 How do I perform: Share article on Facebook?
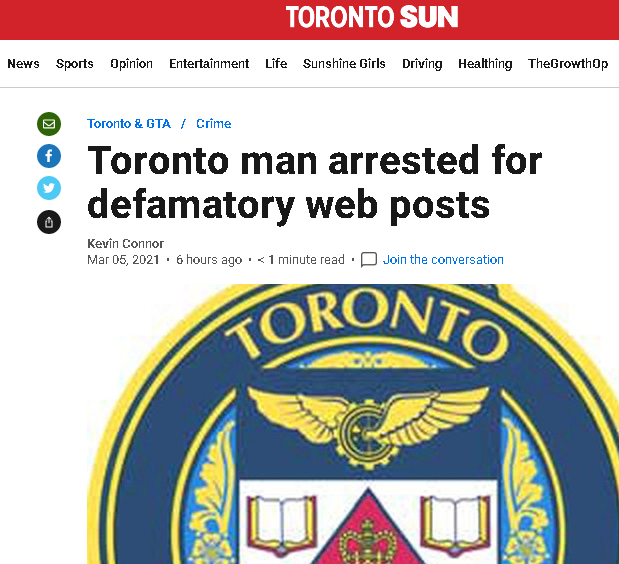(49, 156)
